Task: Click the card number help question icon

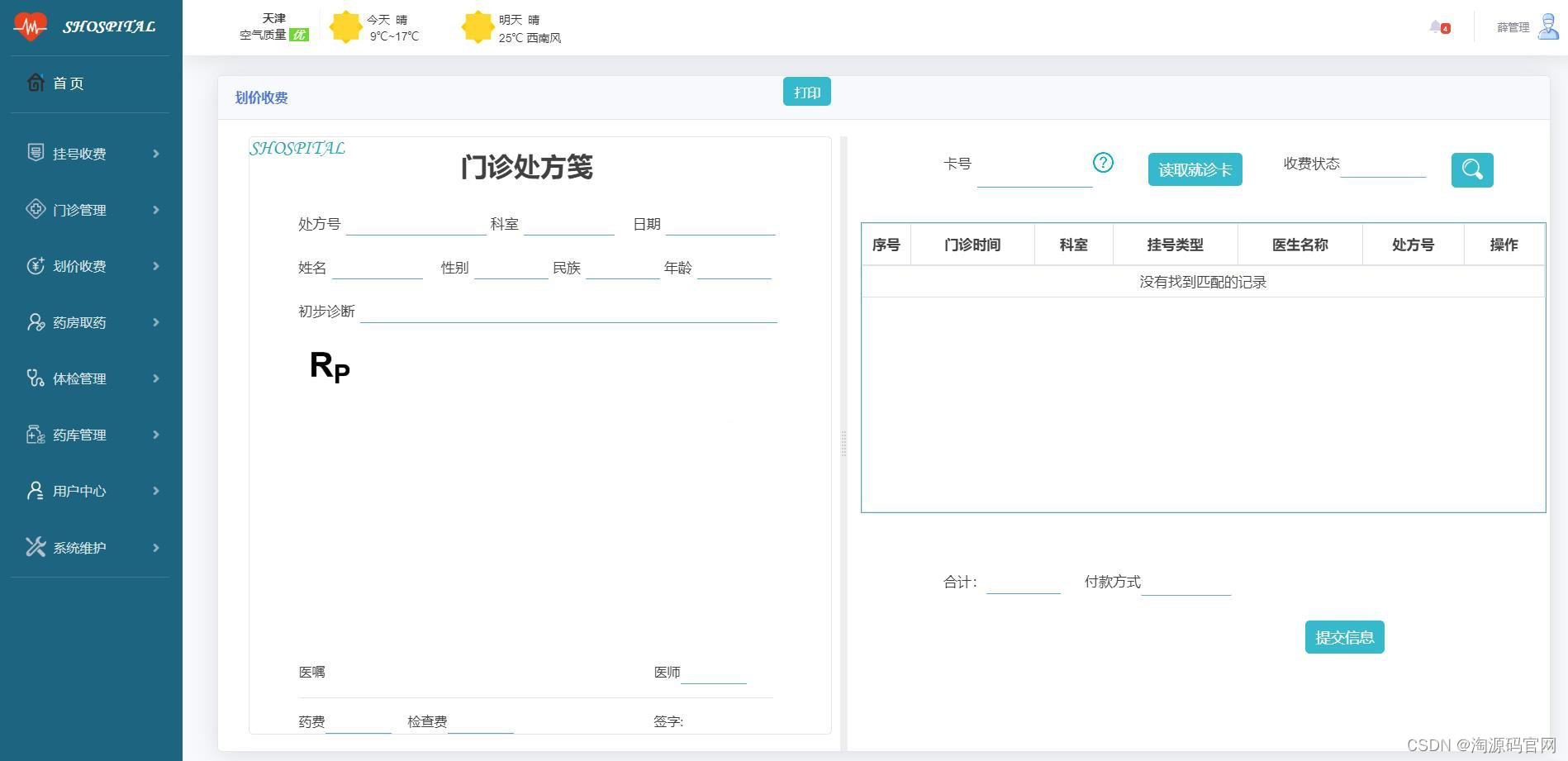Action: click(1103, 162)
